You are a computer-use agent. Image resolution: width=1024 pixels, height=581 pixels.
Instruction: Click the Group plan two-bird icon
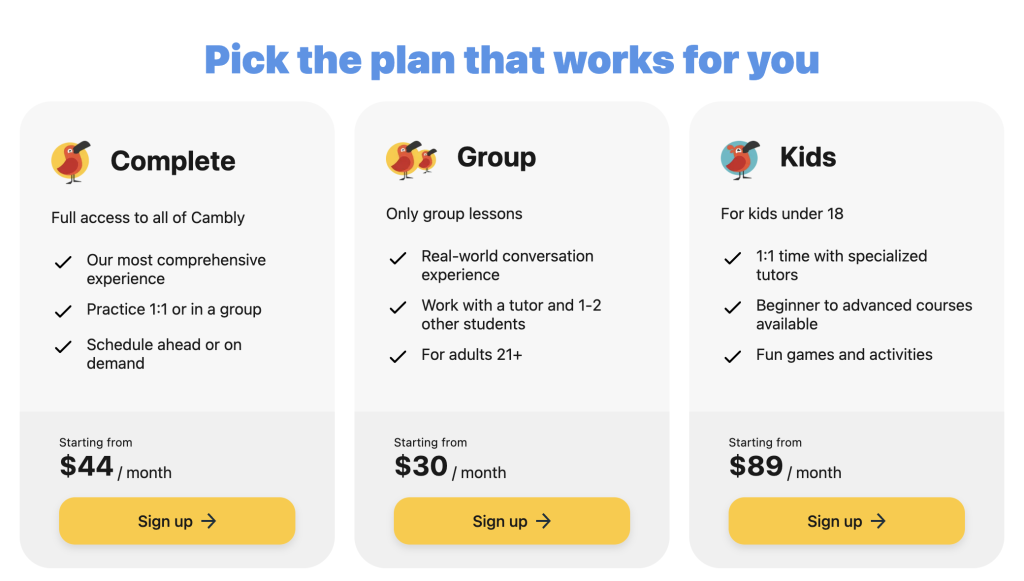pyautogui.click(x=411, y=159)
